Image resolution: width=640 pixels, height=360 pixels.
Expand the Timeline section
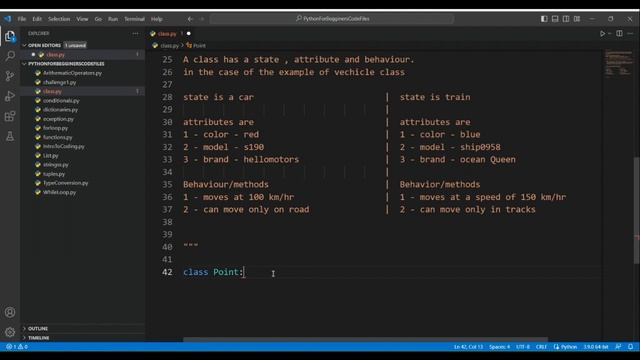click(38, 338)
